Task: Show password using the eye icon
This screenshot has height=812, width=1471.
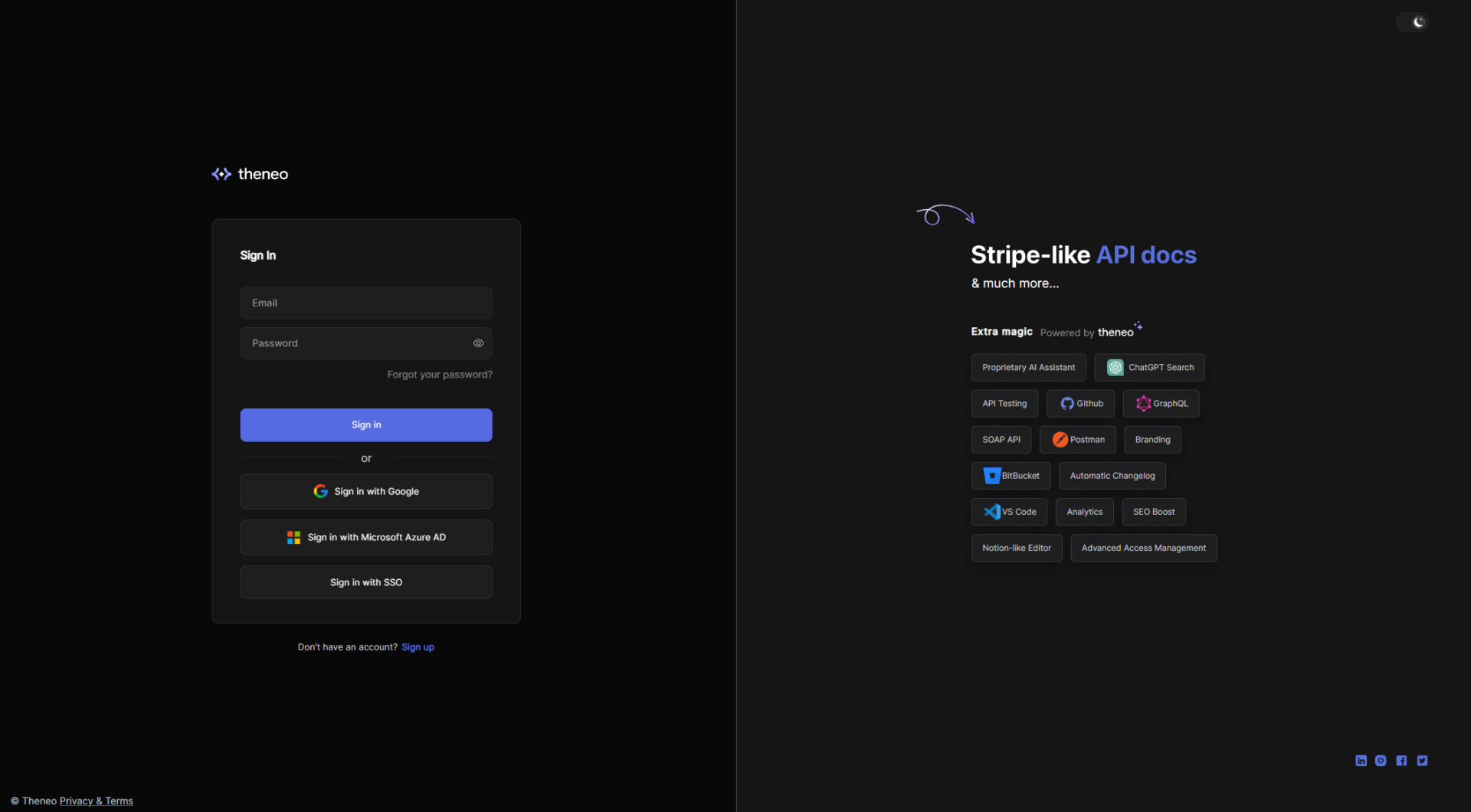Action: tap(478, 343)
